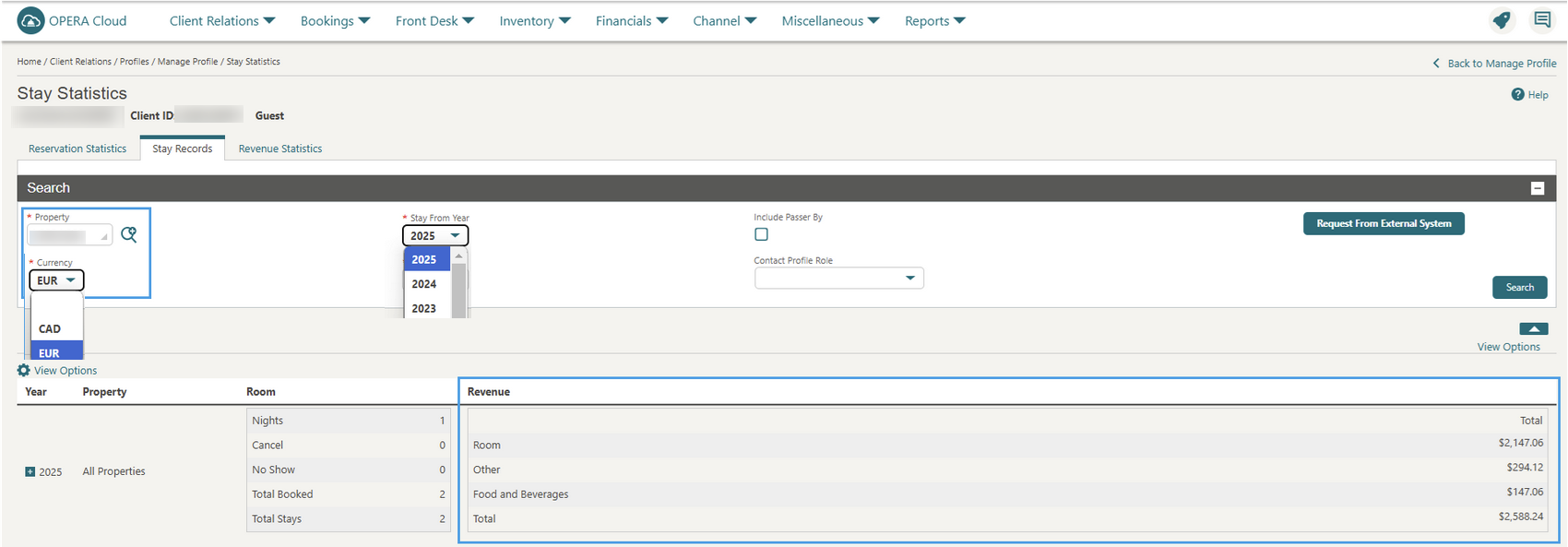This screenshot has width=1568, height=547.
Task: Click the Revenue column header
Action: (x=489, y=392)
